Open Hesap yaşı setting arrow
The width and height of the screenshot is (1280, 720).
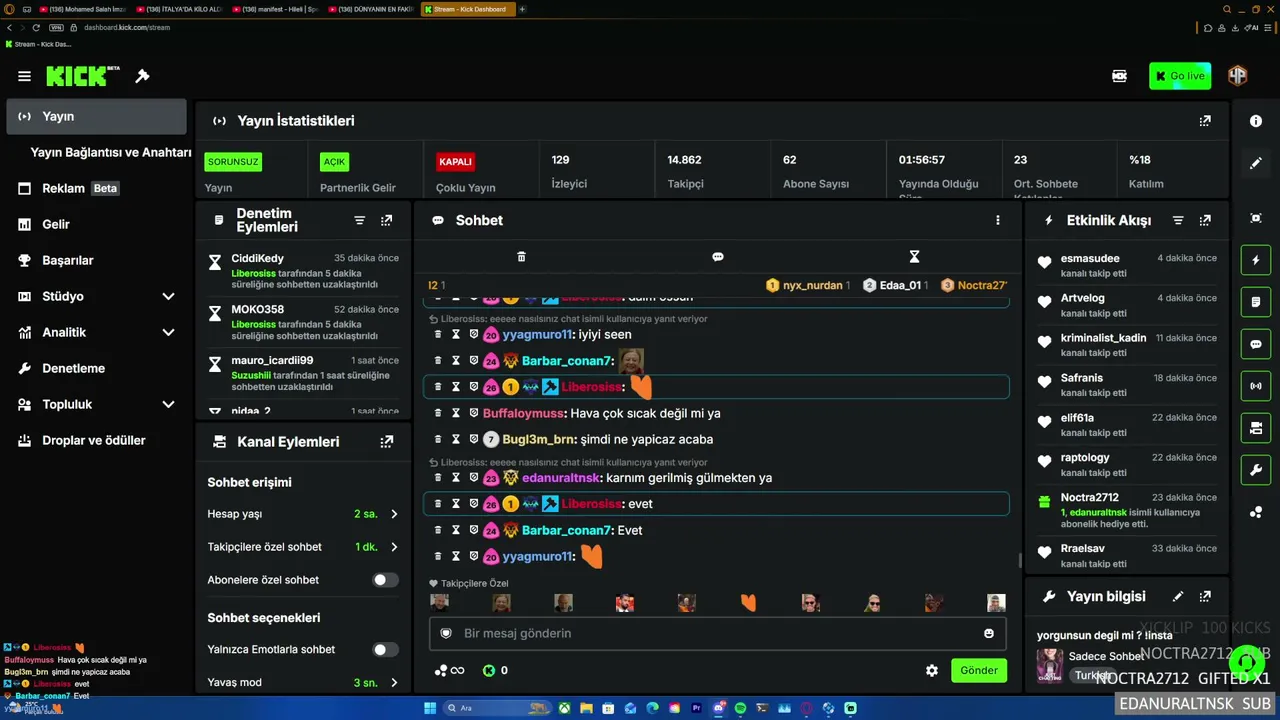click(394, 514)
